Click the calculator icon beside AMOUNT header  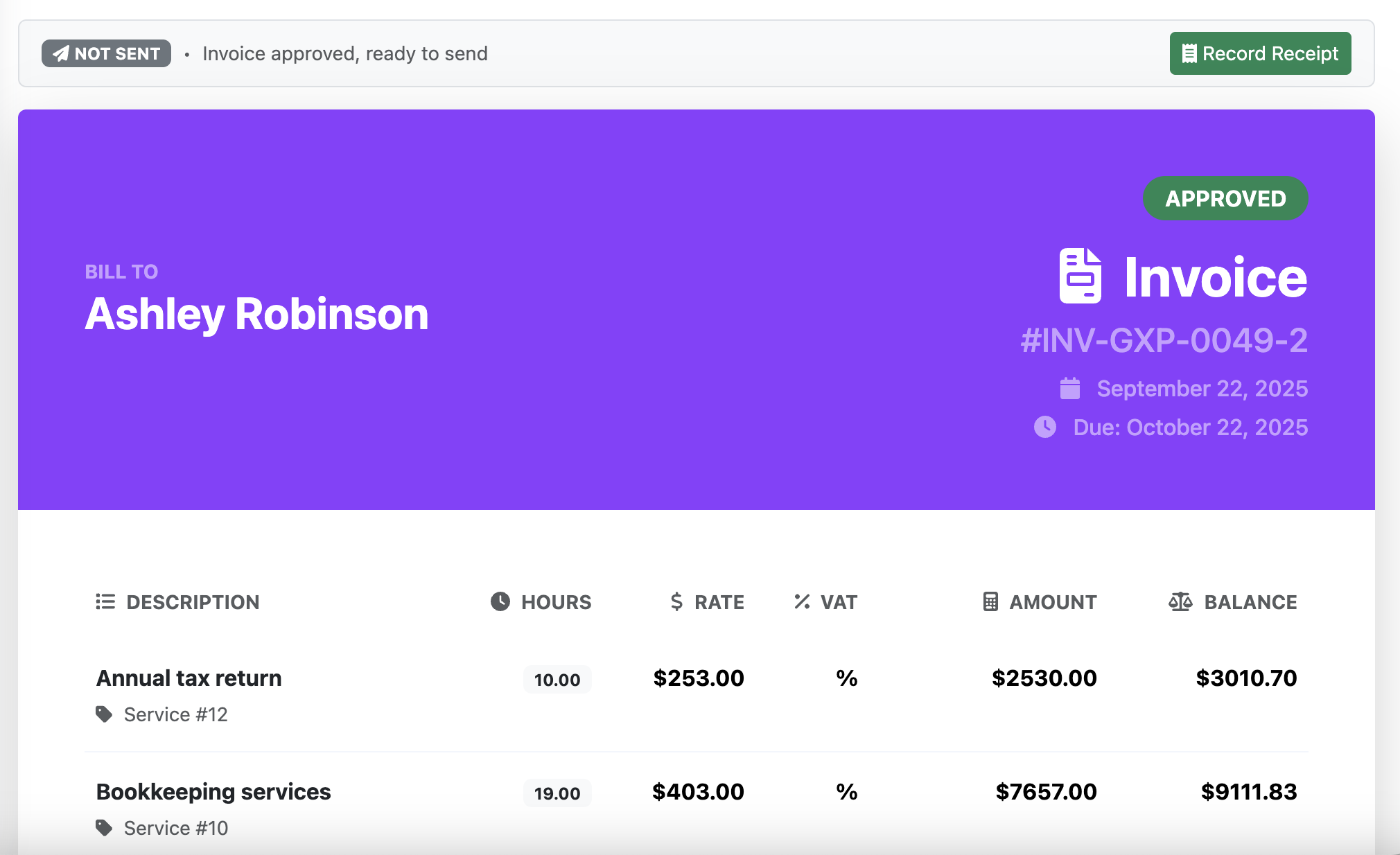click(991, 601)
